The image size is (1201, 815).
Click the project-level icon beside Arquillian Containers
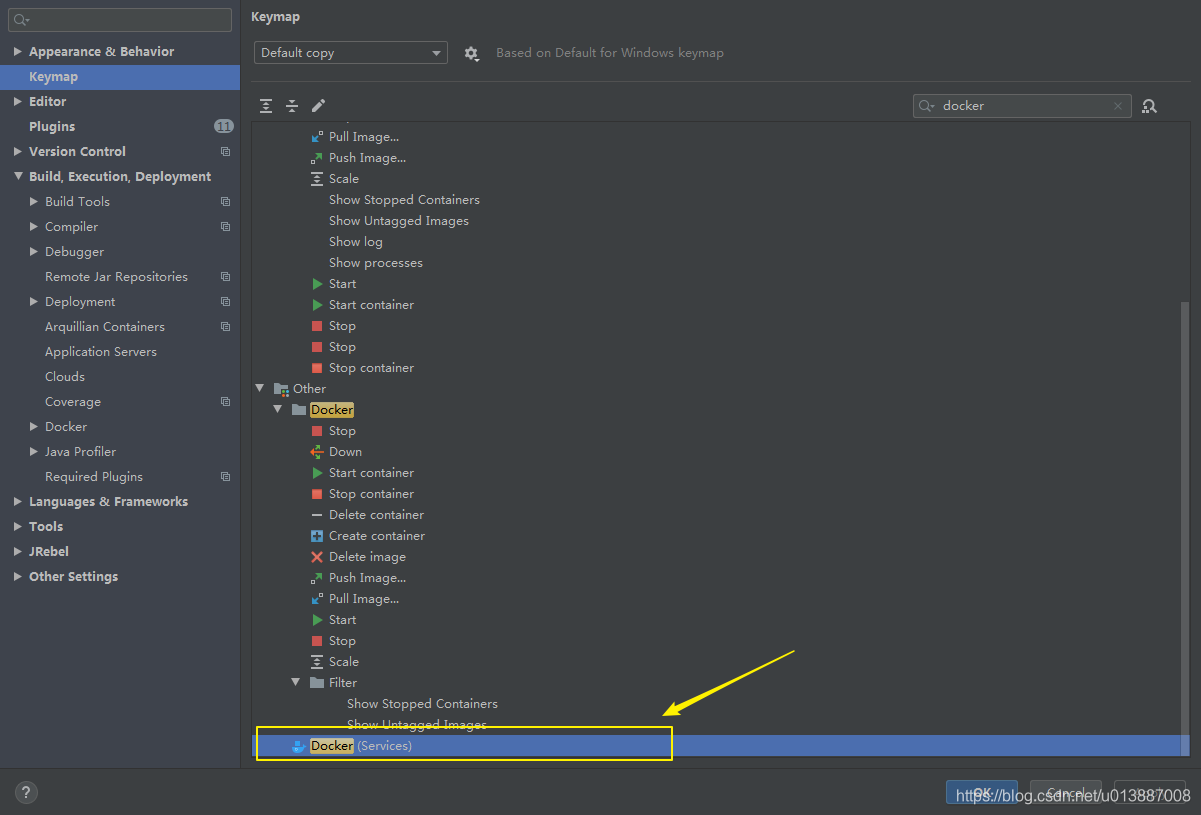225,327
